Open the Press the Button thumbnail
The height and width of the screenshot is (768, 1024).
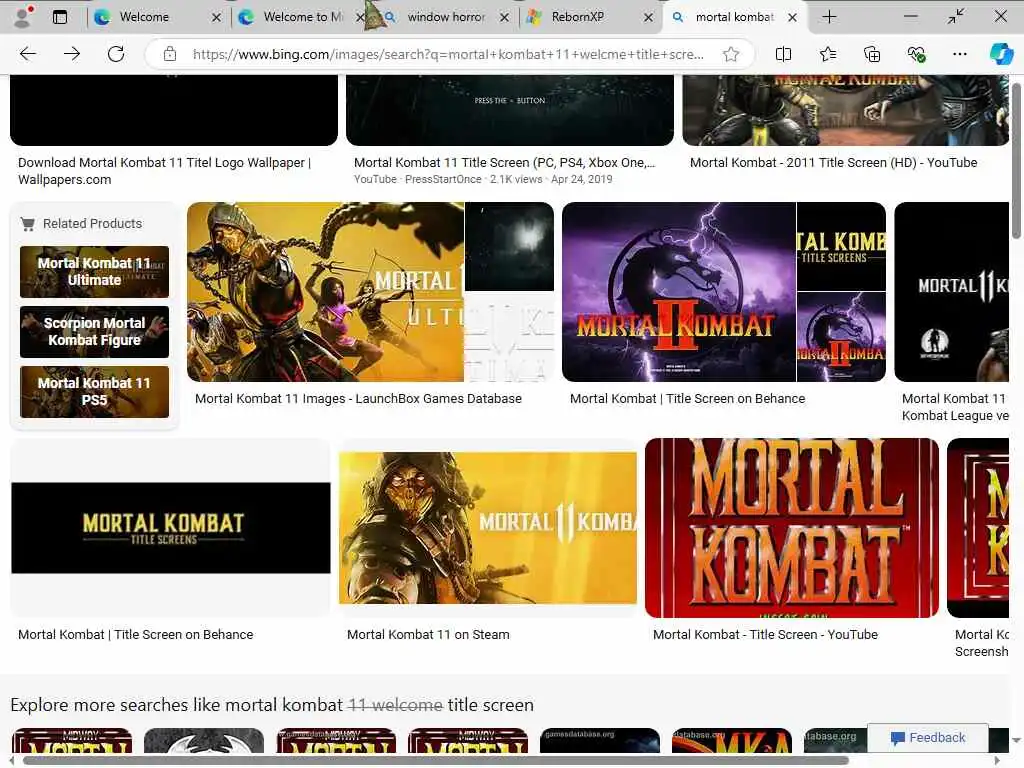509,110
